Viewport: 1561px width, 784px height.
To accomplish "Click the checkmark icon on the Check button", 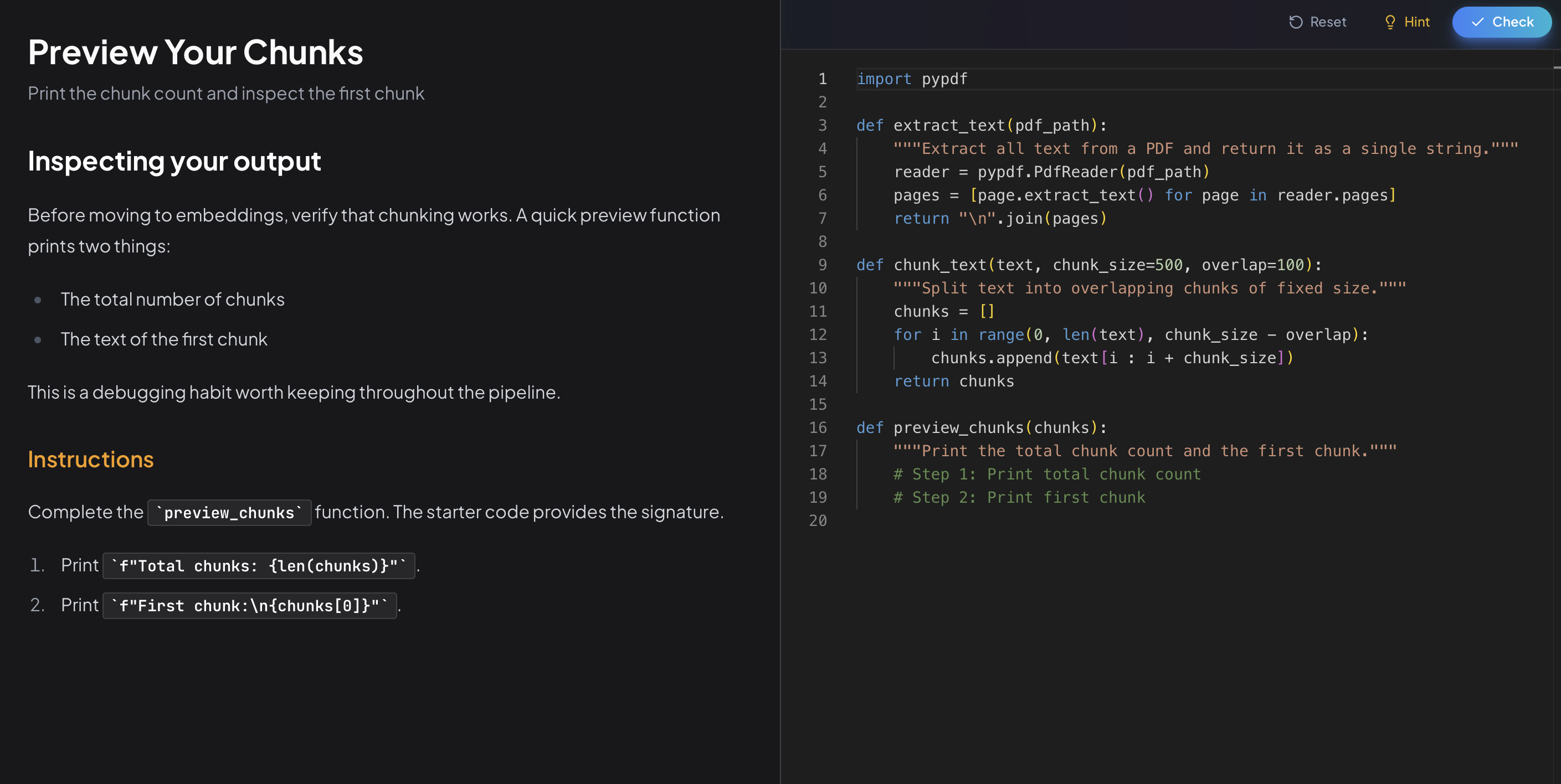I will (x=1477, y=22).
